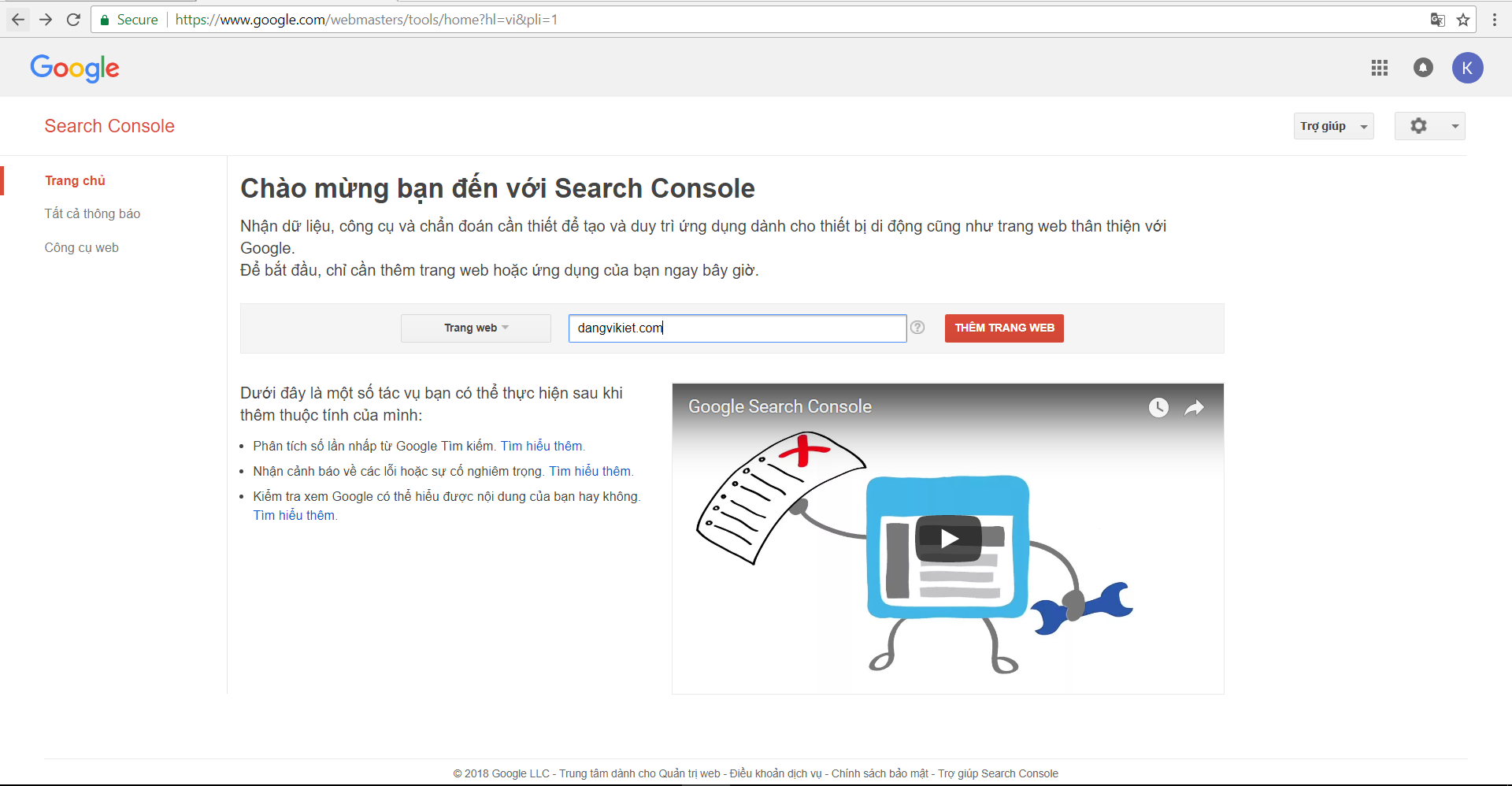
Task: Click the video share arrow
Action: coord(1195,407)
